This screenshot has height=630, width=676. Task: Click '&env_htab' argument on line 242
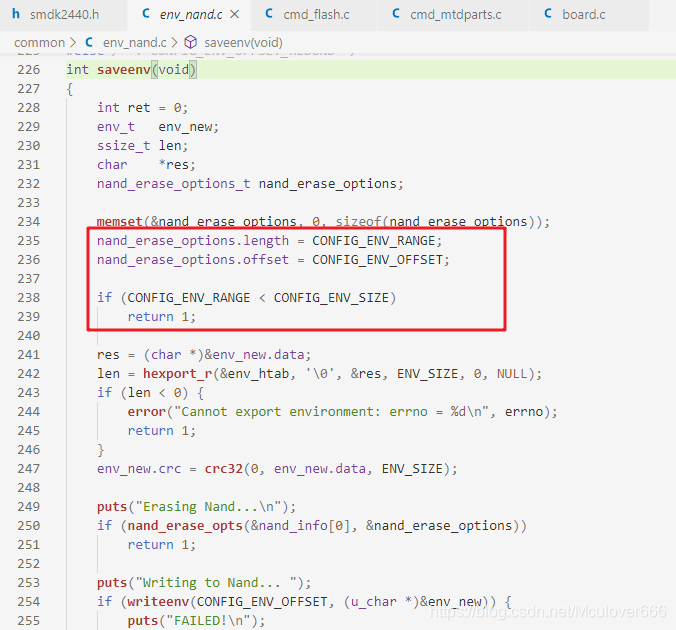(254, 373)
